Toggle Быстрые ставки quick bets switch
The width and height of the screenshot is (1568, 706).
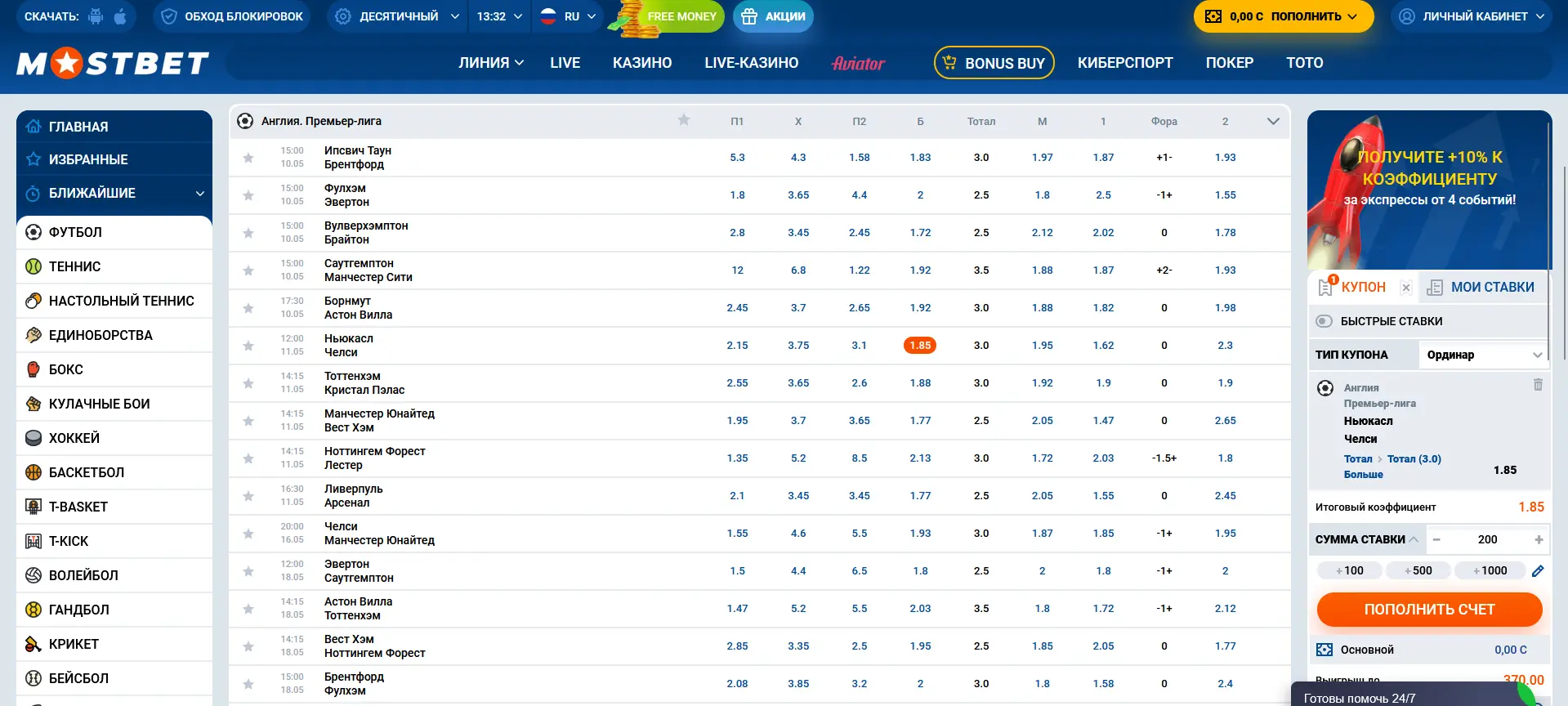(1325, 321)
